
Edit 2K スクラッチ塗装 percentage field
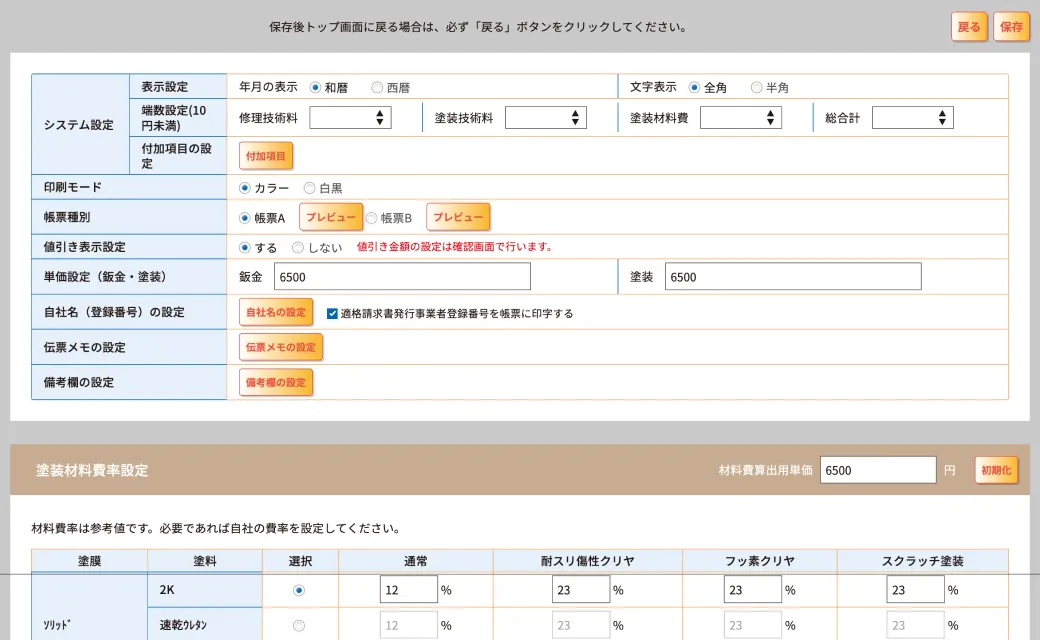tap(915, 590)
